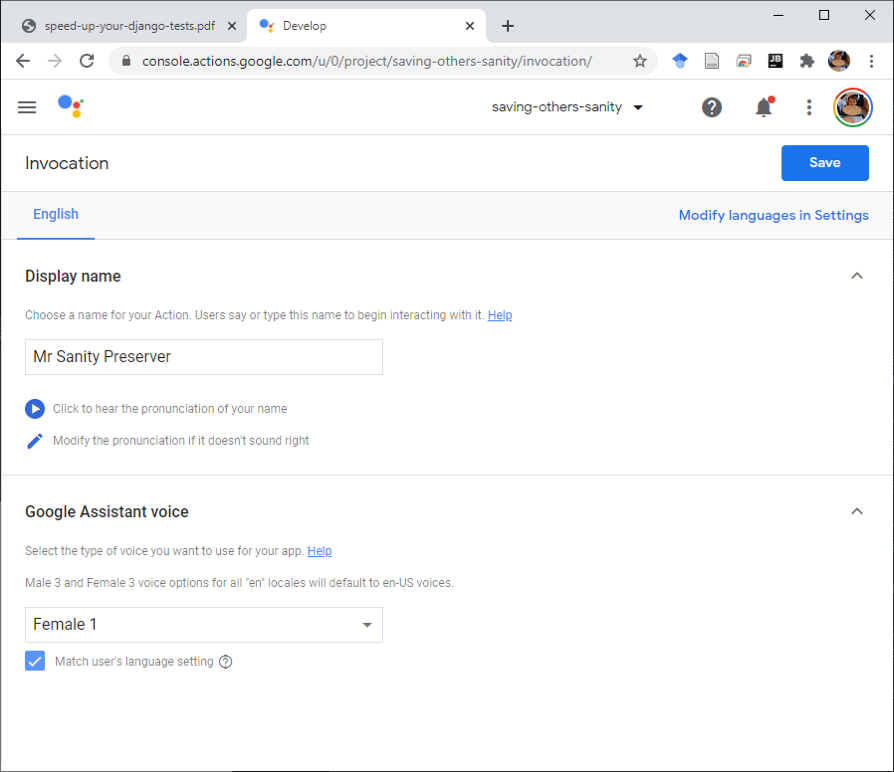Play the pronunciation of your name
This screenshot has width=894, height=772.
[35, 409]
